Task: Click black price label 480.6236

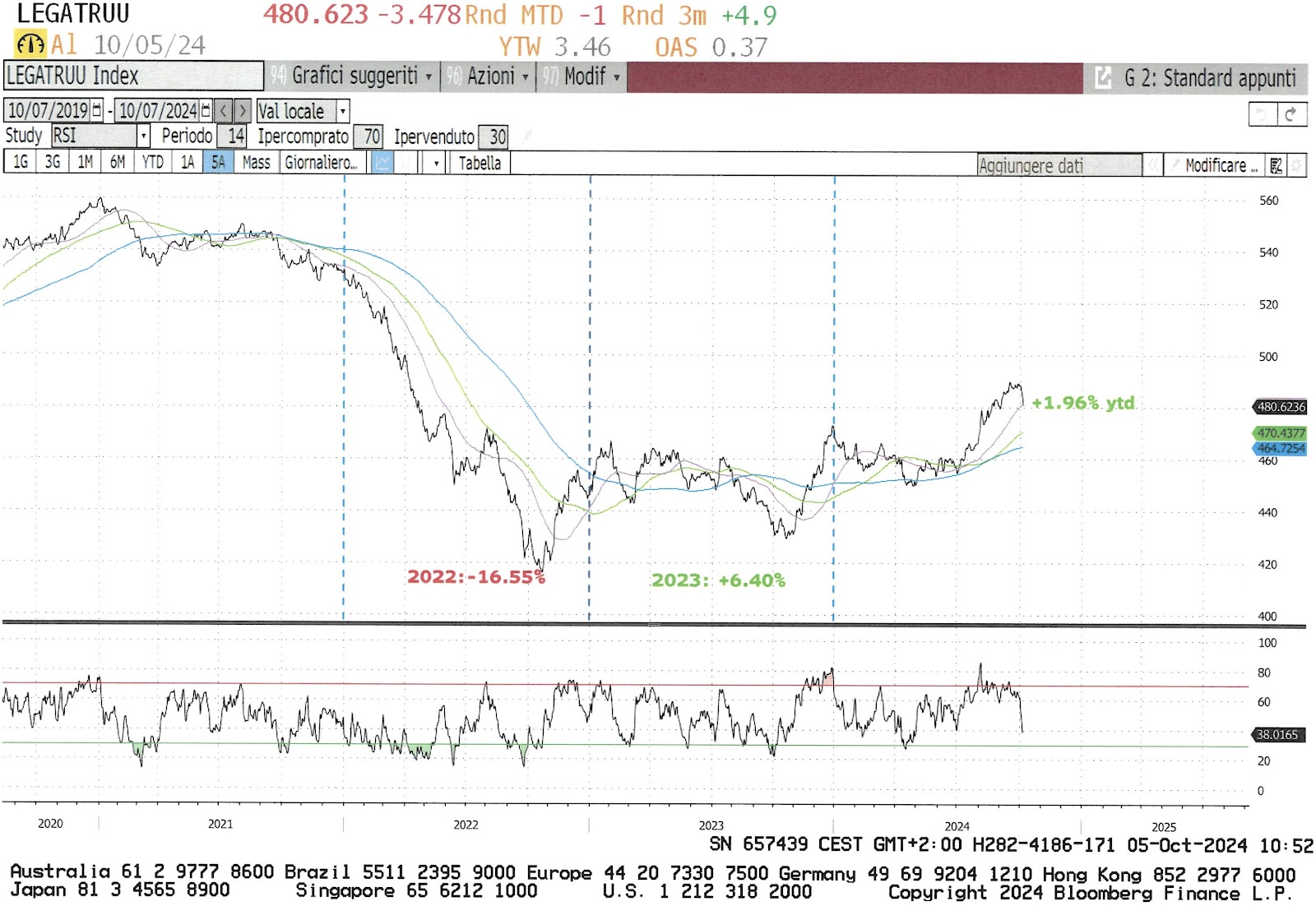Action: (x=1279, y=407)
